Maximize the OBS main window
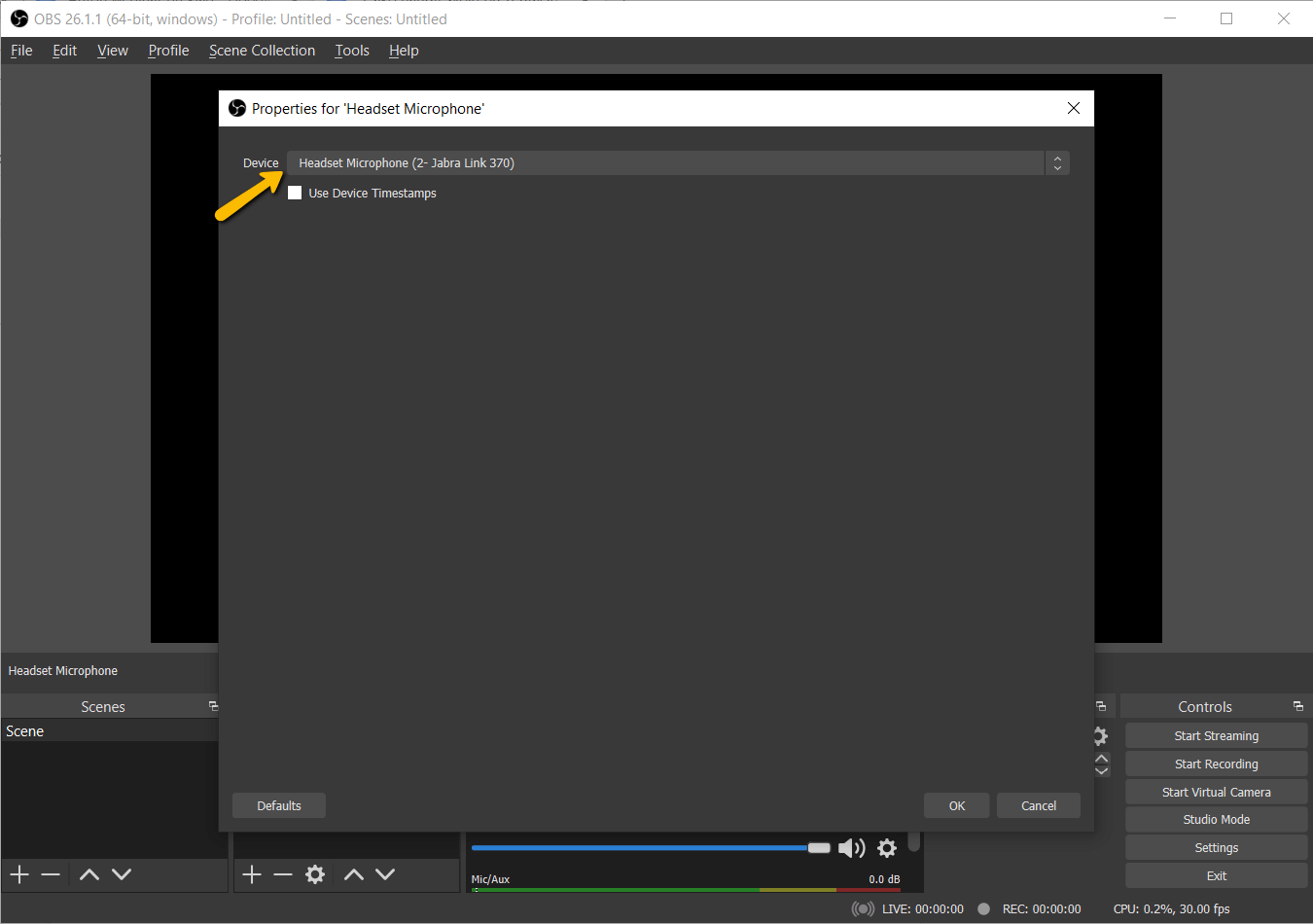The image size is (1313, 924). coord(1226,18)
